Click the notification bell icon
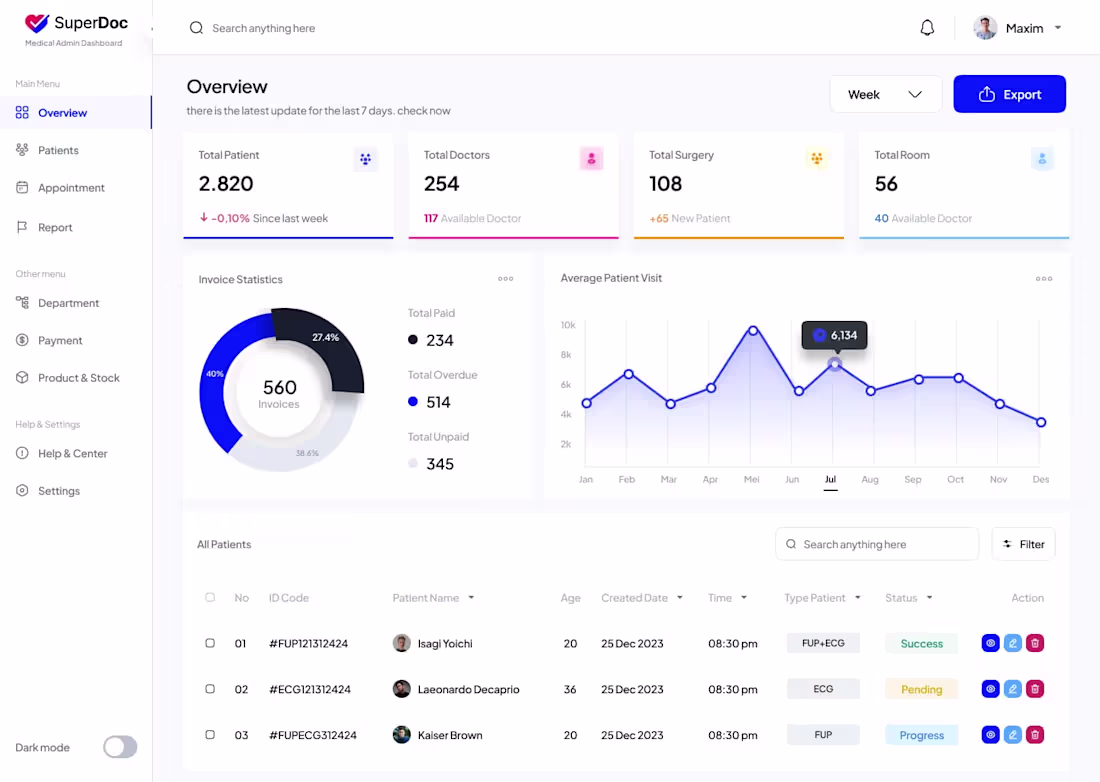Image resolution: width=1100 pixels, height=782 pixels. point(927,28)
